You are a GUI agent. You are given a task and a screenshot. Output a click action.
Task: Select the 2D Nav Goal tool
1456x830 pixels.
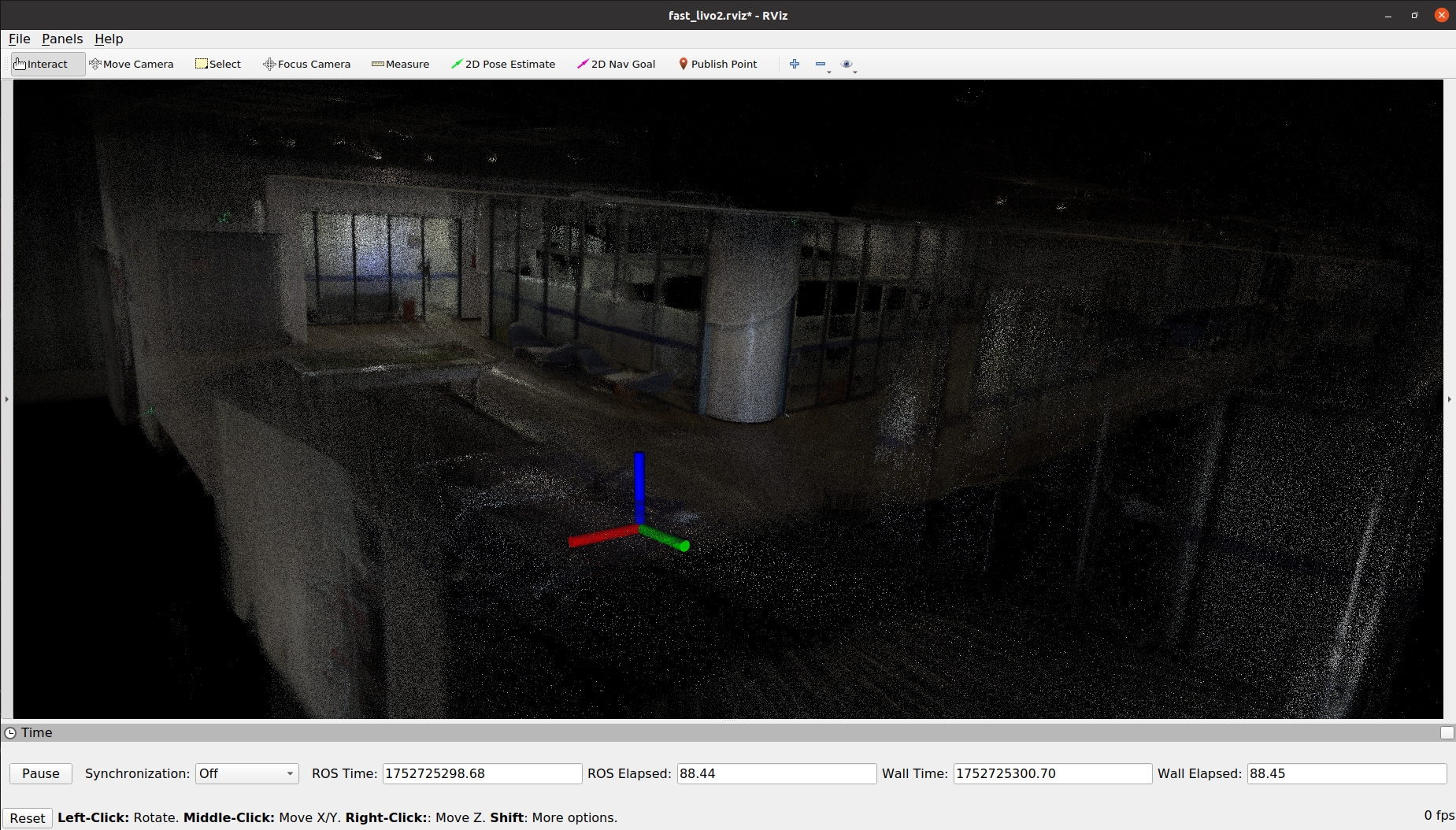click(x=616, y=65)
